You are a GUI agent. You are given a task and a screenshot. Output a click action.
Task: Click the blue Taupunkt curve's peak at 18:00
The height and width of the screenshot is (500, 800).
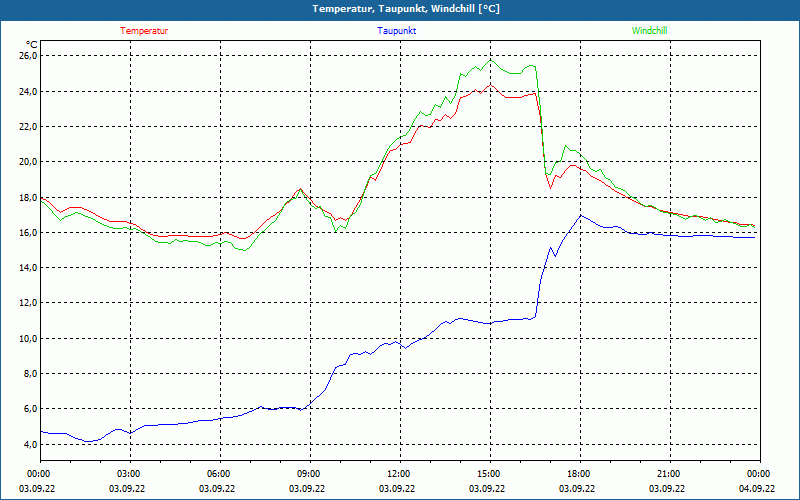pos(581,215)
